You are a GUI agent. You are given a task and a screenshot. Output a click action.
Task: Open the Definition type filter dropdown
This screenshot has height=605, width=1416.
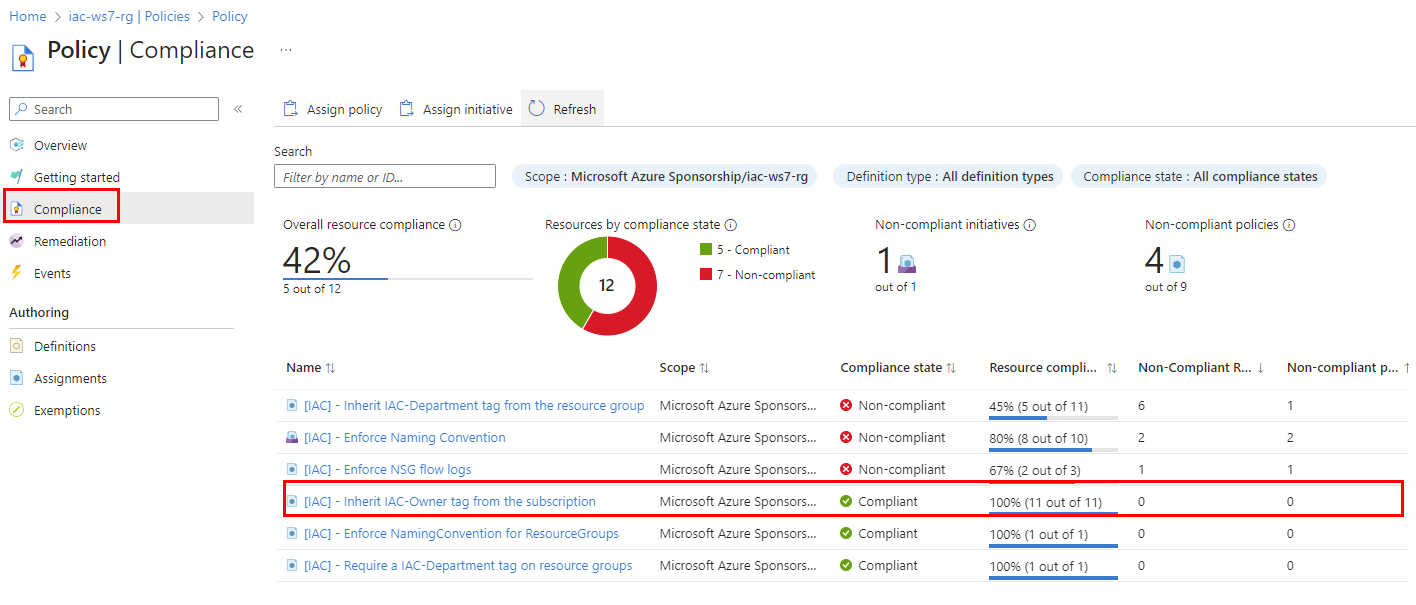[947, 176]
